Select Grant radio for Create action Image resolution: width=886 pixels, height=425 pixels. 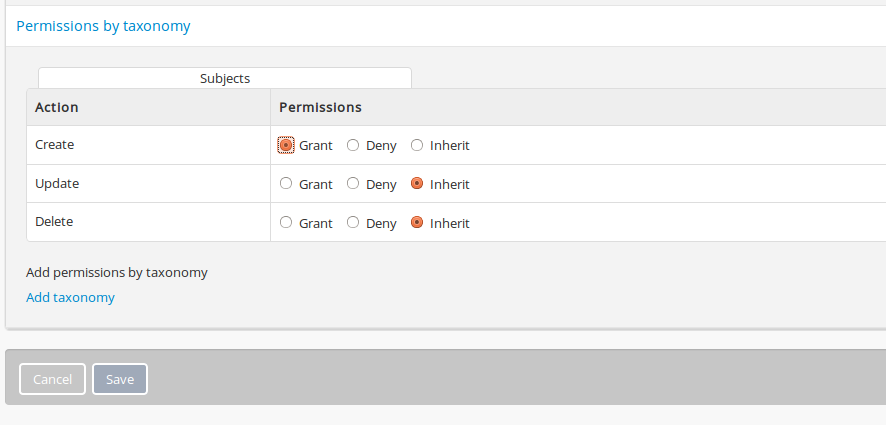pos(286,145)
